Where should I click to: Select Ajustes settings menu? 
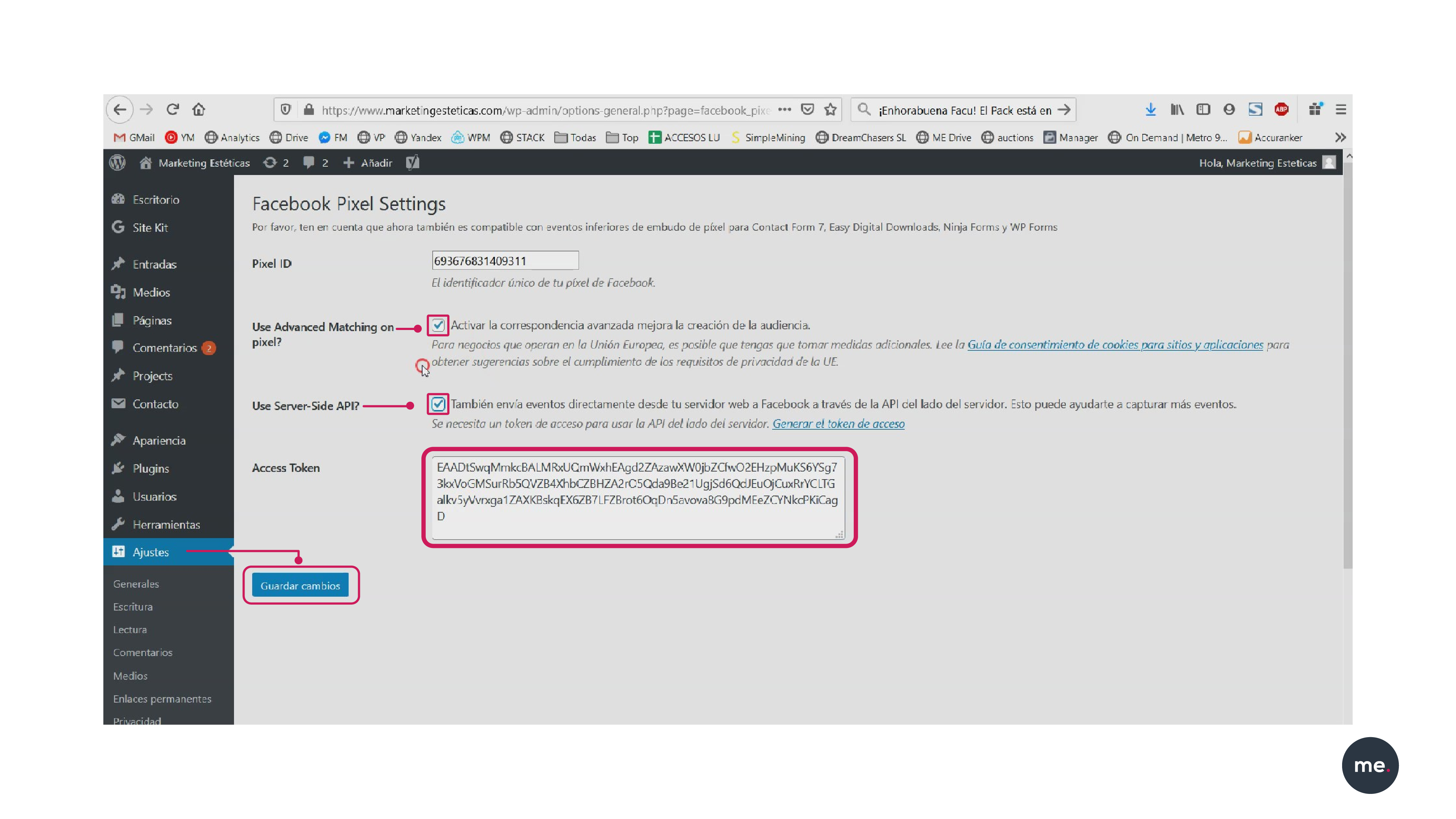(x=168, y=552)
